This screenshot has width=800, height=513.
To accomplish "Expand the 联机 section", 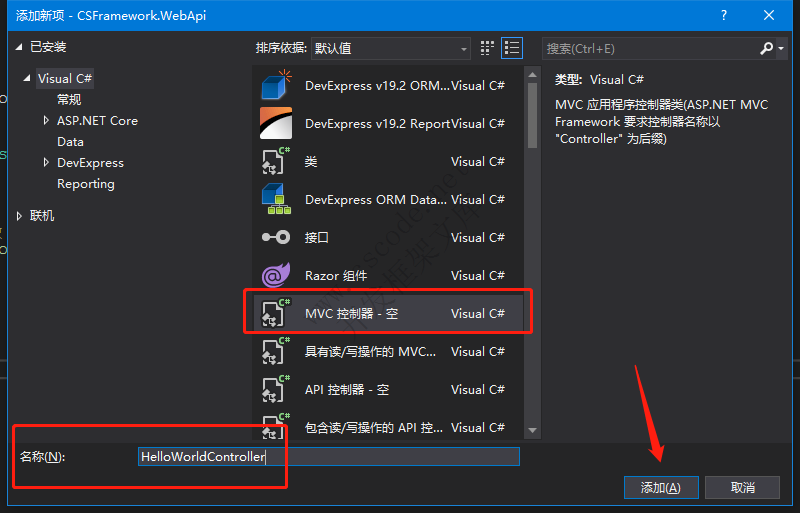I will click(19, 216).
